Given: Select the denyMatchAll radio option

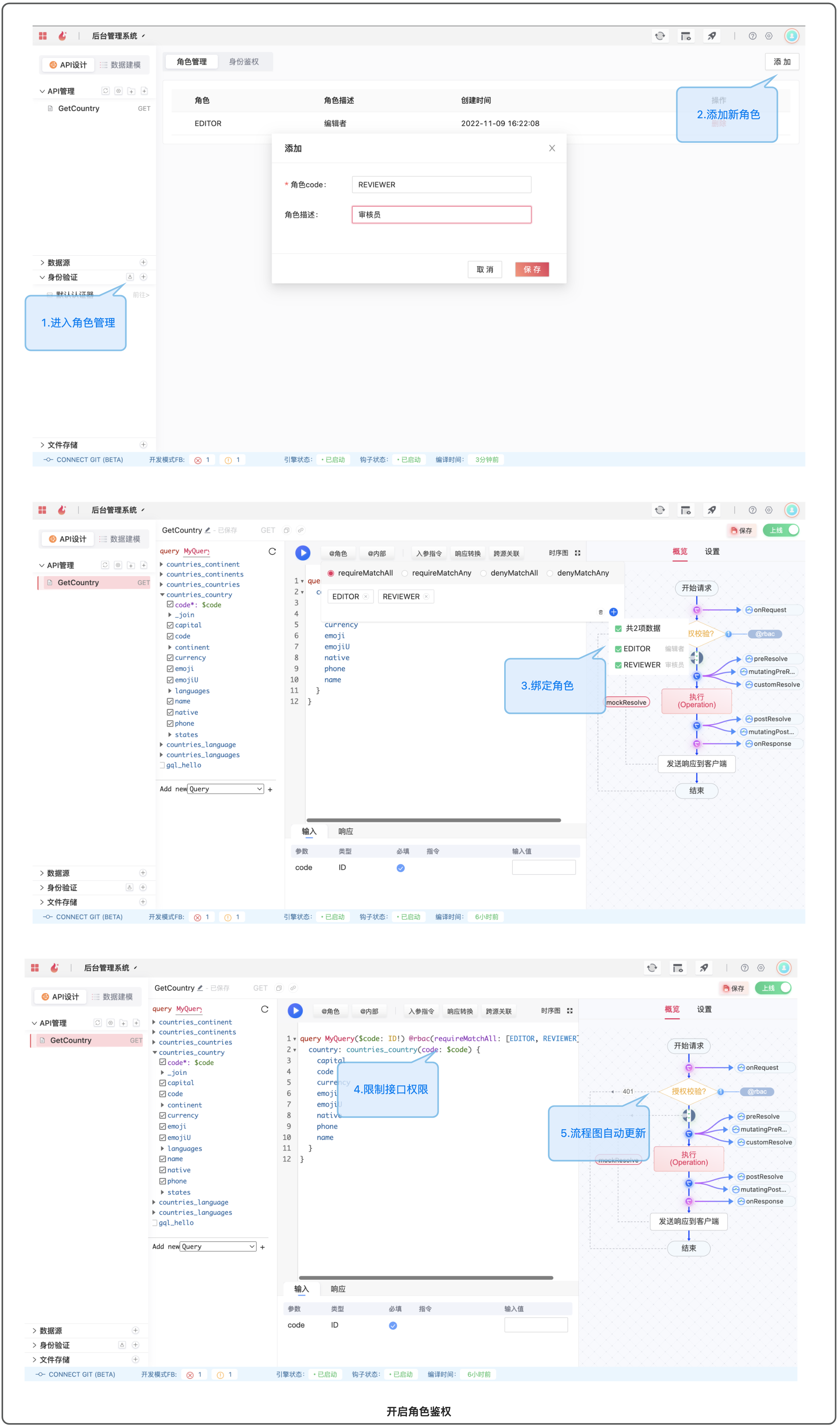Looking at the screenshot, I should point(483,573).
